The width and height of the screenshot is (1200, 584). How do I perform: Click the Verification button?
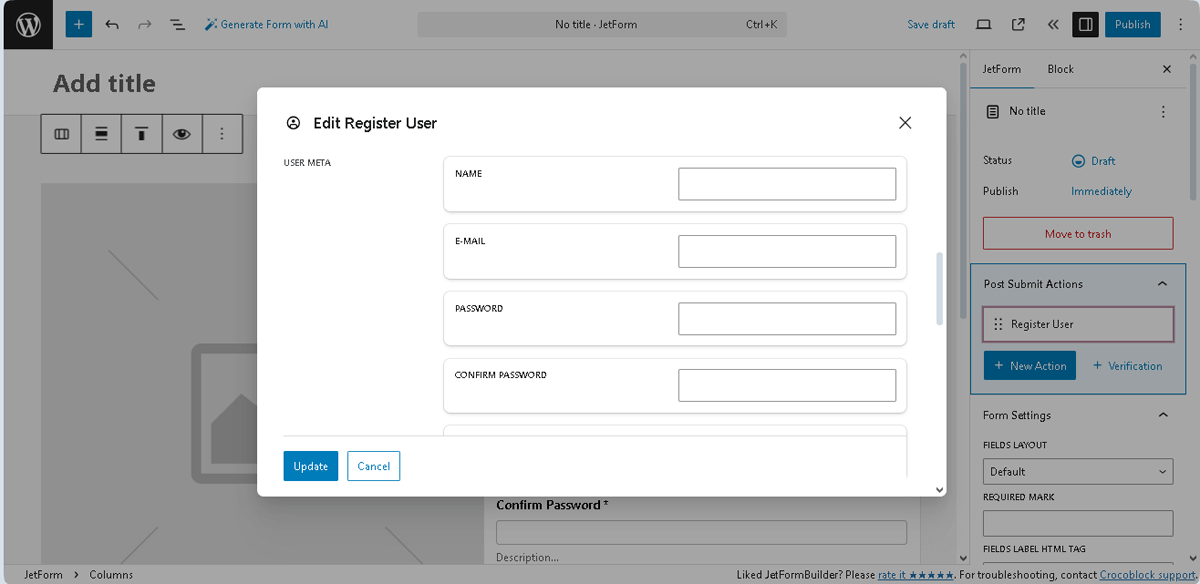tap(1127, 366)
